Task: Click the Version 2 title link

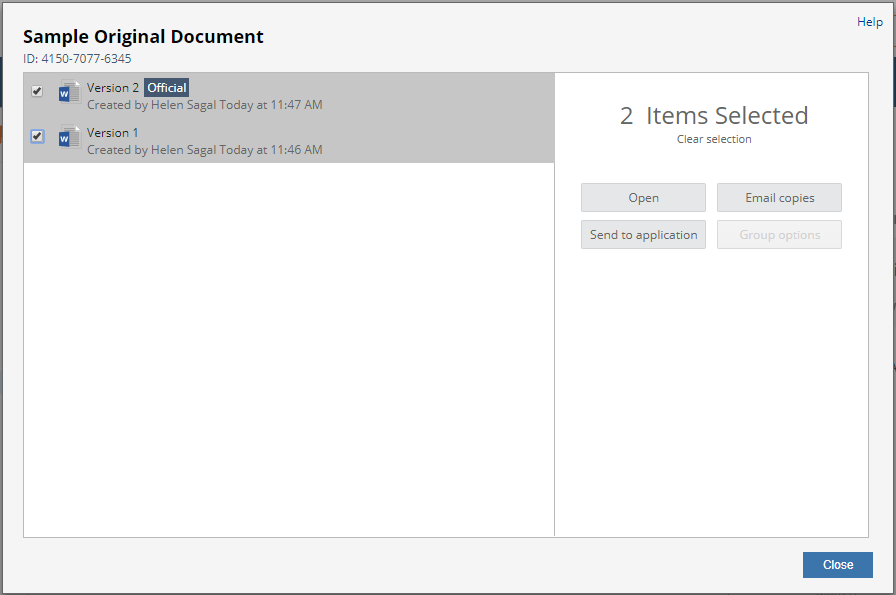Action: tap(112, 87)
